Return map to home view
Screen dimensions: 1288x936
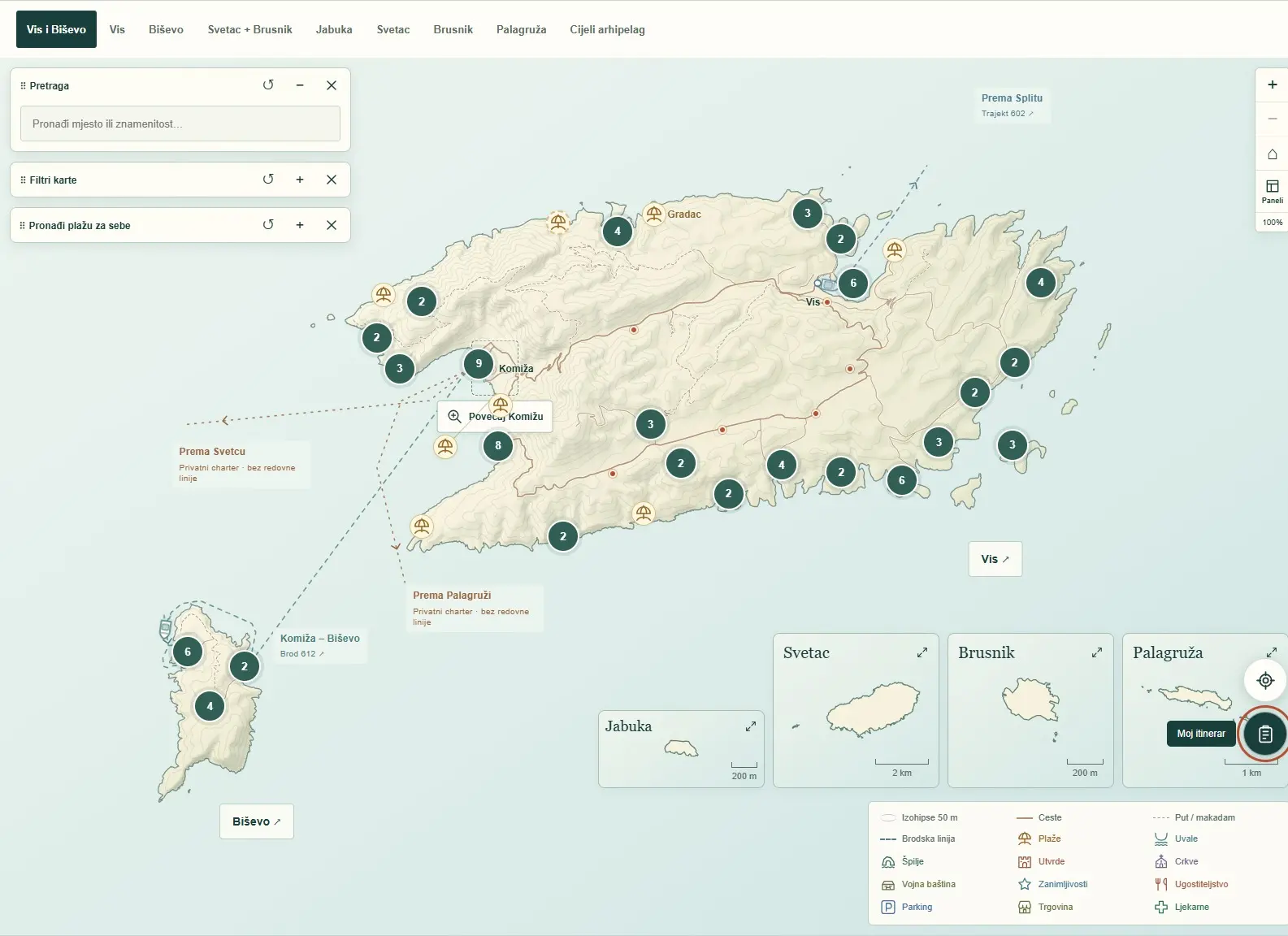pyautogui.click(x=1273, y=154)
